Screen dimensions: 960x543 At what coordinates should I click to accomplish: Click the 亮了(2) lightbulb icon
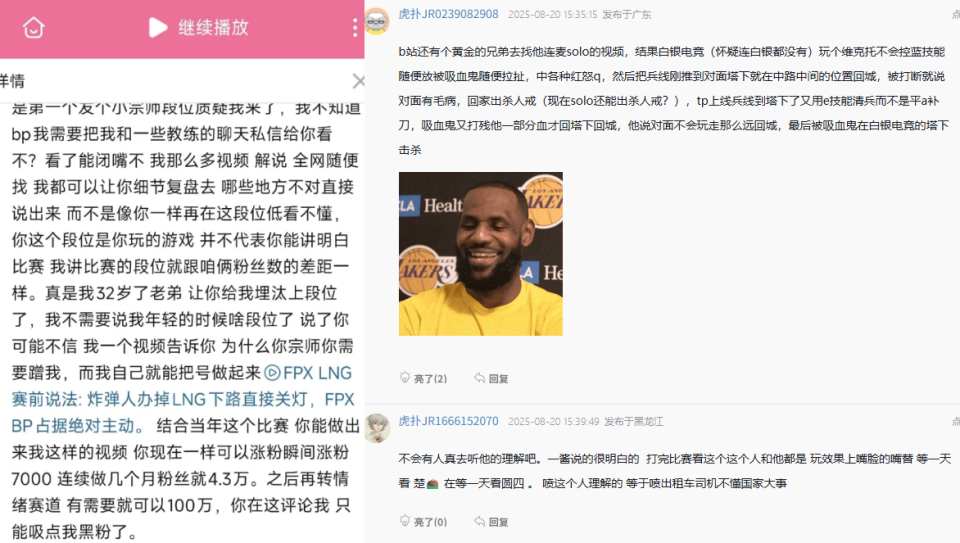pos(405,378)
